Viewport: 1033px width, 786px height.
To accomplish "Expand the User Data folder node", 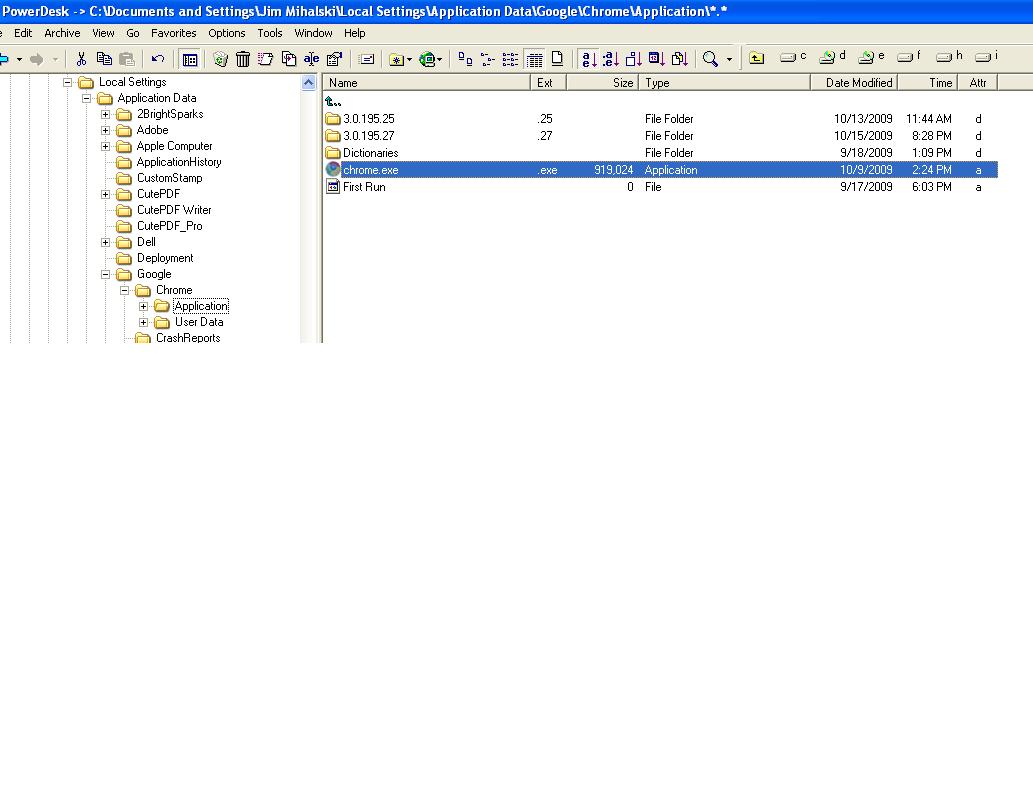I will coord(144,322).
